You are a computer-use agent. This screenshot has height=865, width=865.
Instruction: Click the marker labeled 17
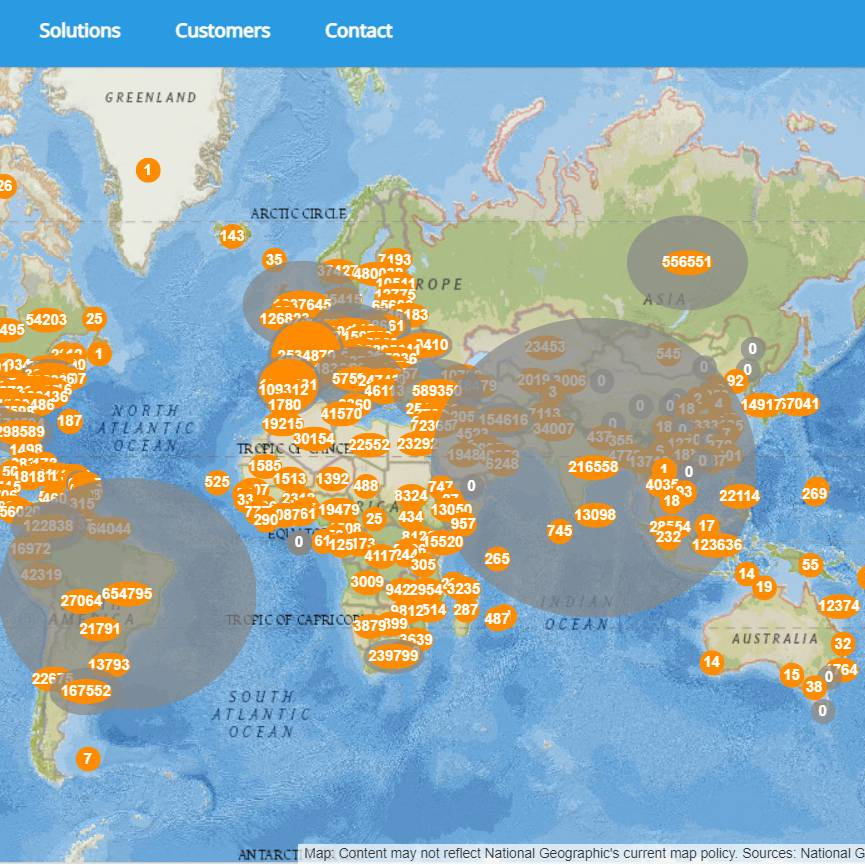click(707, 526)
